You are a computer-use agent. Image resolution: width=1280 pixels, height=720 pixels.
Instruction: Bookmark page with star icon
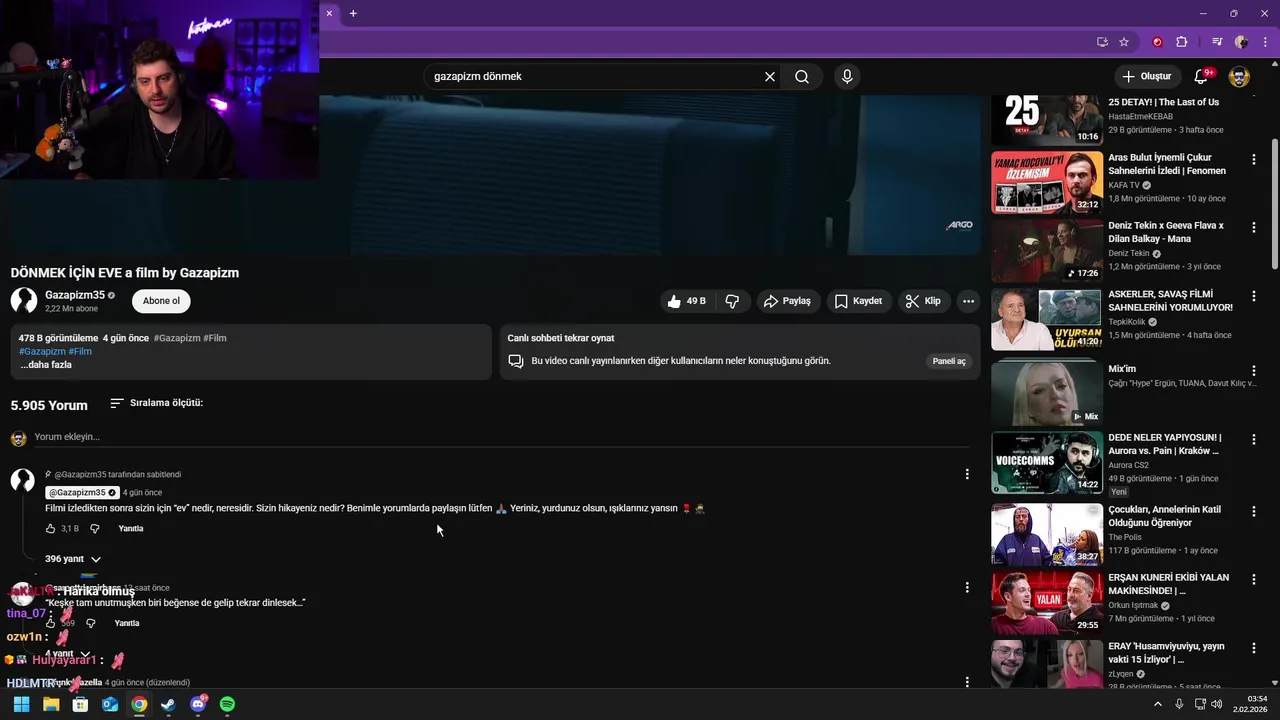[x=1124, y=42]
